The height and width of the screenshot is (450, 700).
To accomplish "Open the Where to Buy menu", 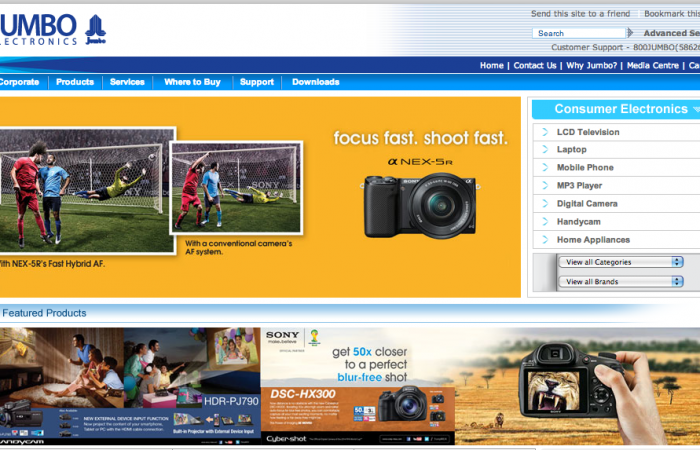I will [192, 82].
